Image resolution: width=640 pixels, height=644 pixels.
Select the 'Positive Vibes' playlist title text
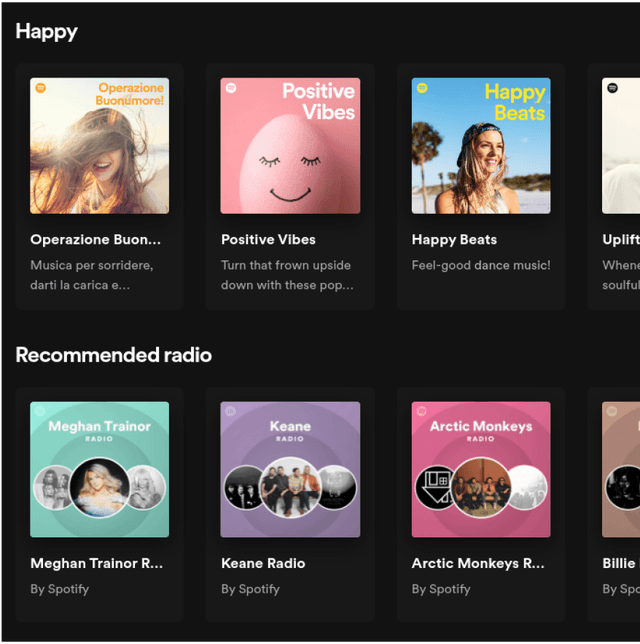268,239
